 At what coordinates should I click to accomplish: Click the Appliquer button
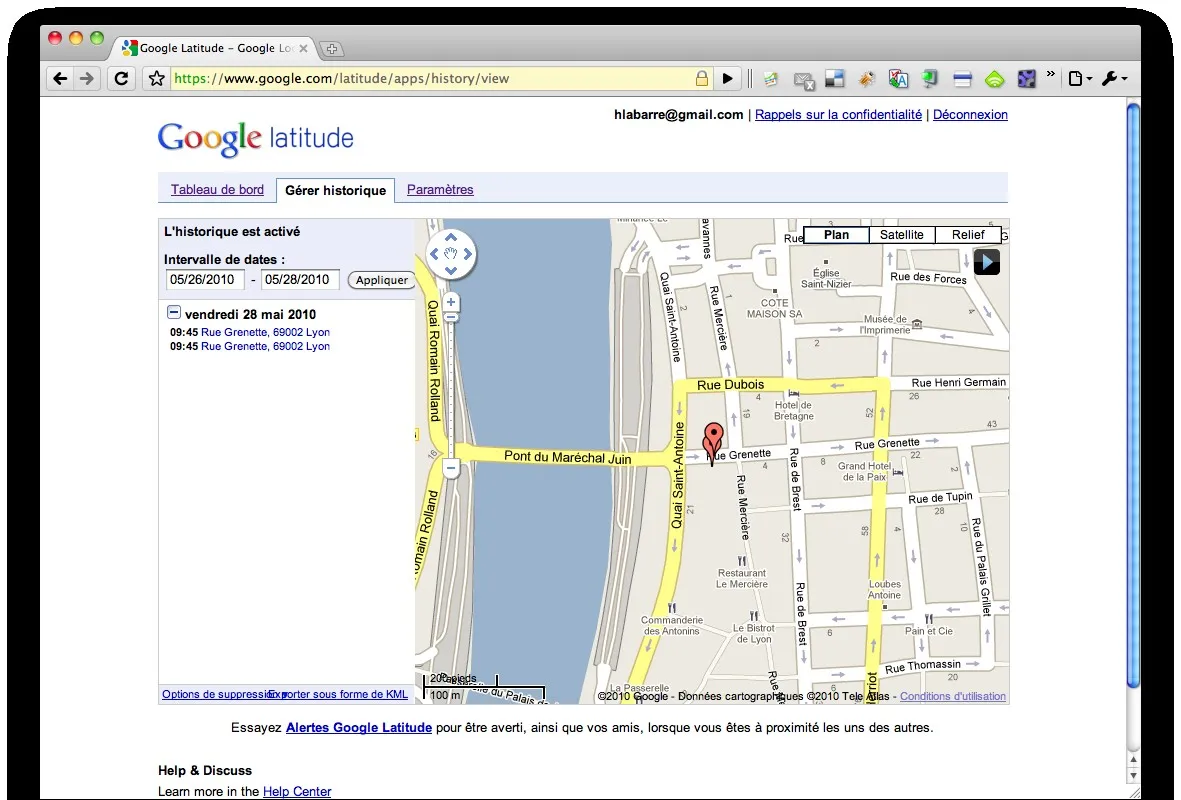tap(382, 280)
